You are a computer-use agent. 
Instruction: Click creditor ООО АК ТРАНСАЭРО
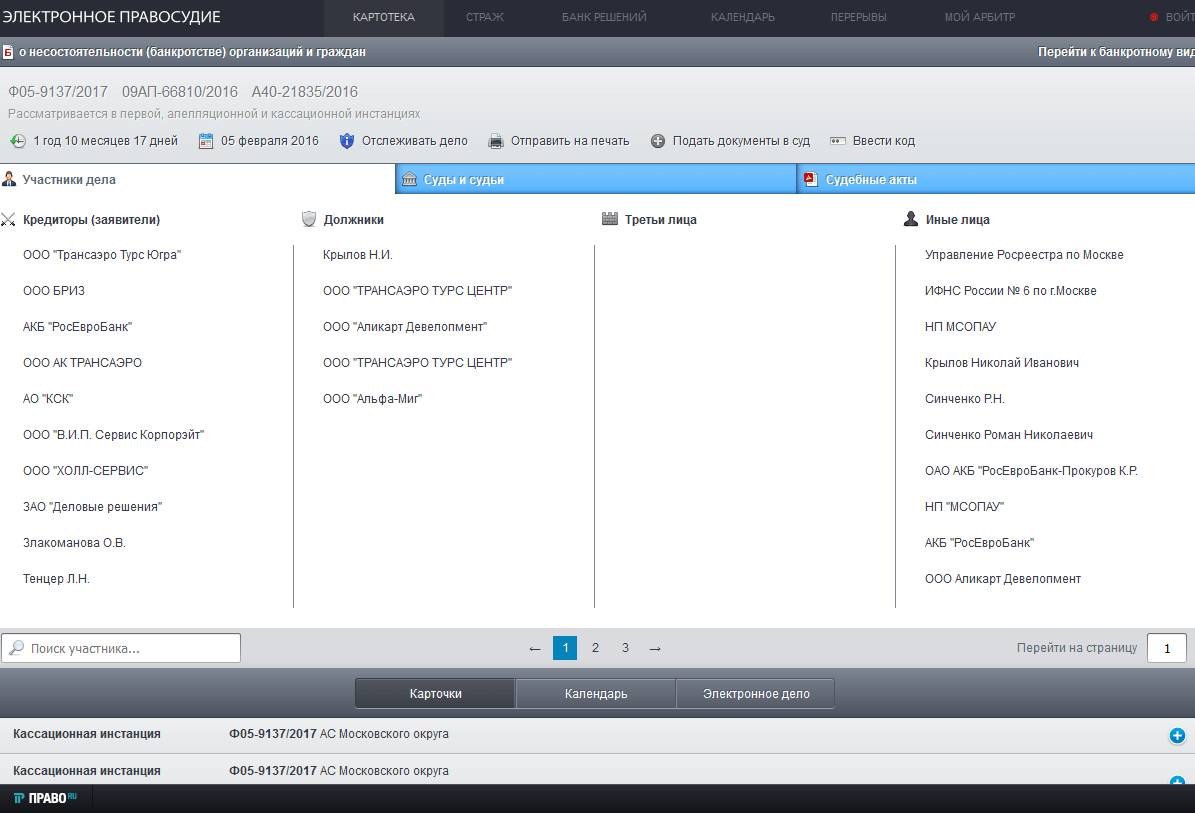[82, 363]
